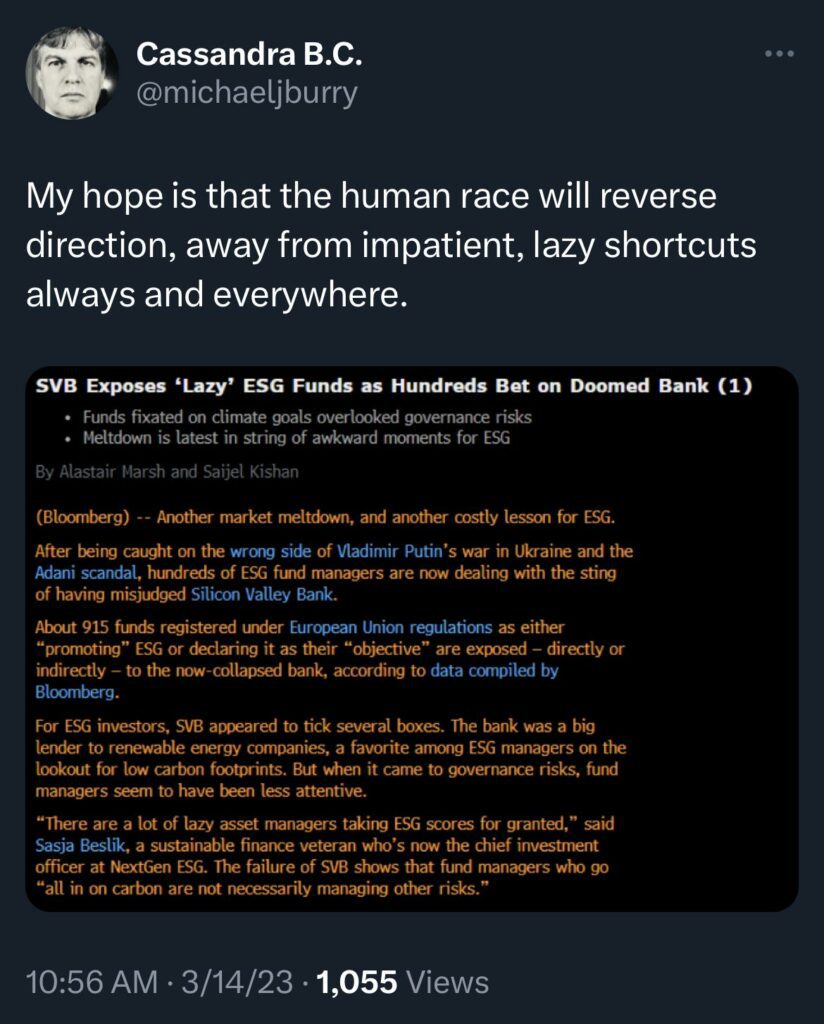Open the three-dot more options menu

(x=777, y=55)
